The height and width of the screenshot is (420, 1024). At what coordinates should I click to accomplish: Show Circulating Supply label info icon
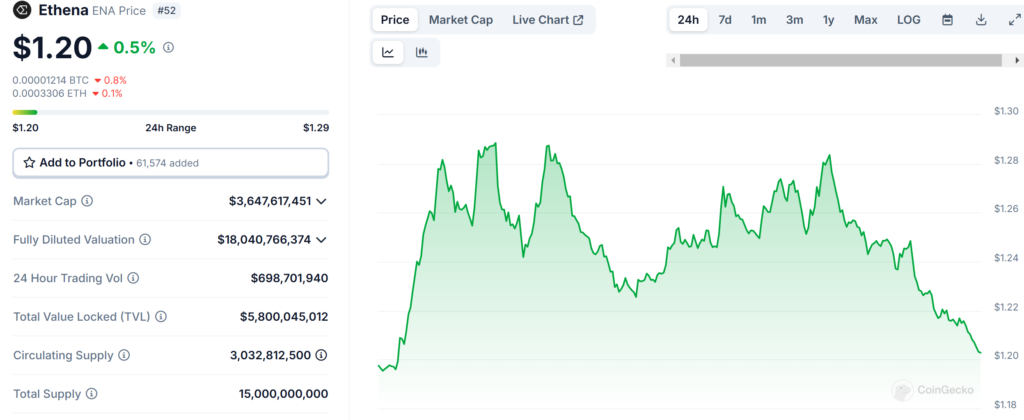123,355
